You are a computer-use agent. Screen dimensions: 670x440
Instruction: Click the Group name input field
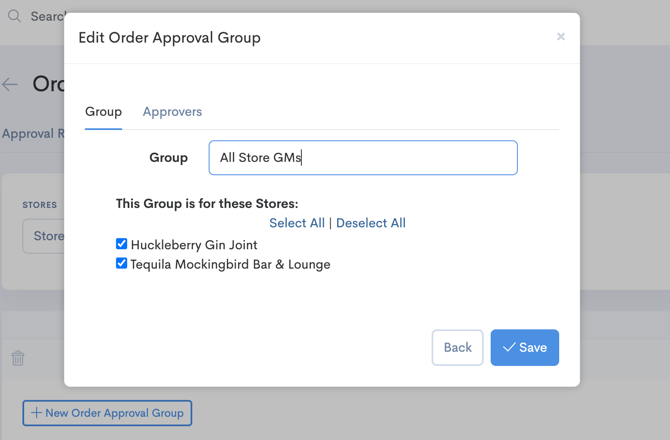pos(362,158)
